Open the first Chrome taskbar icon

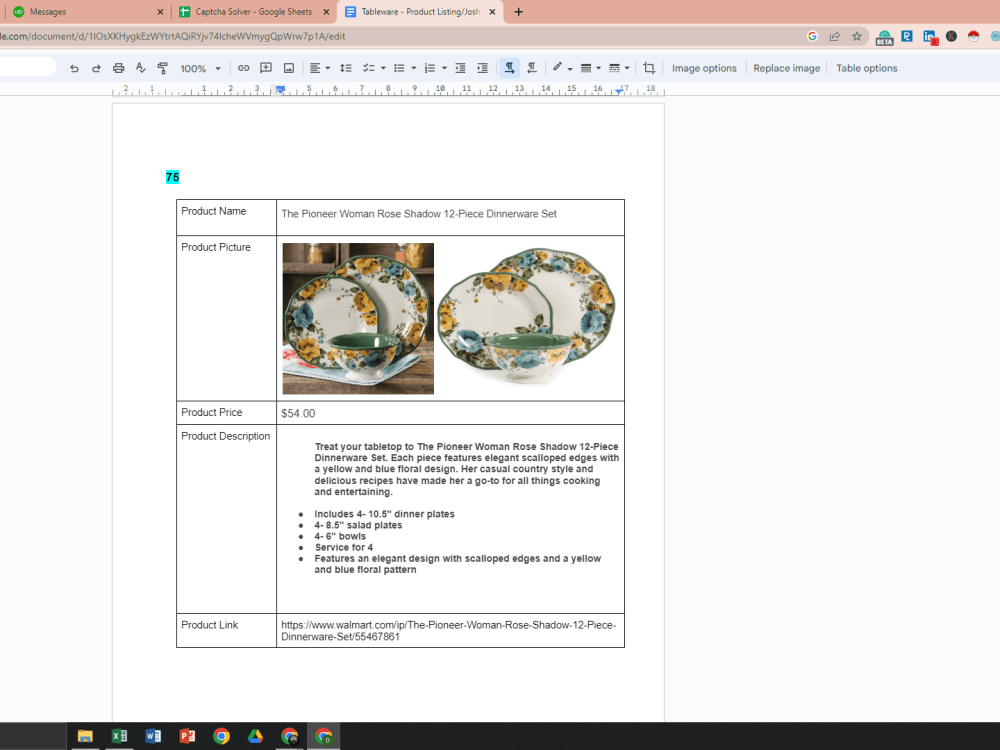coord(221,736)
